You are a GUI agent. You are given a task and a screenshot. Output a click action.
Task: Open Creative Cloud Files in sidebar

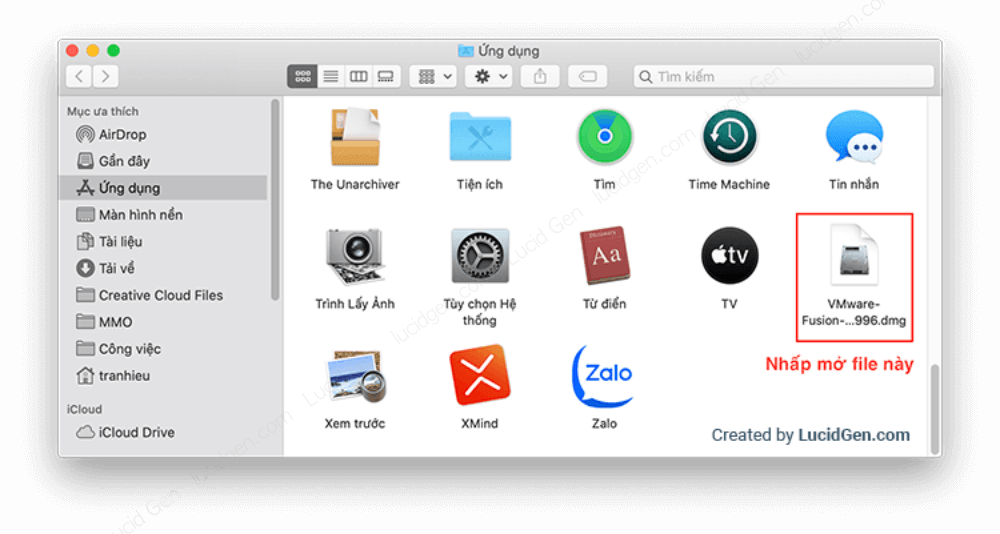tap(163, 295)
